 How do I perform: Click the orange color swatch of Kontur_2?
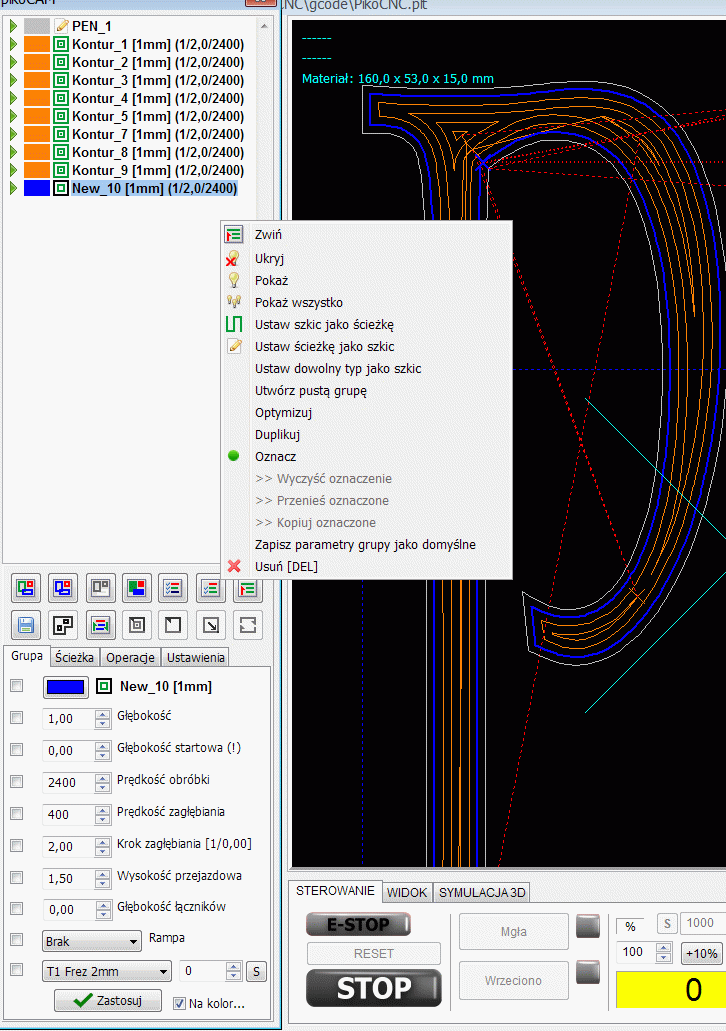click(x=37, y=62)
